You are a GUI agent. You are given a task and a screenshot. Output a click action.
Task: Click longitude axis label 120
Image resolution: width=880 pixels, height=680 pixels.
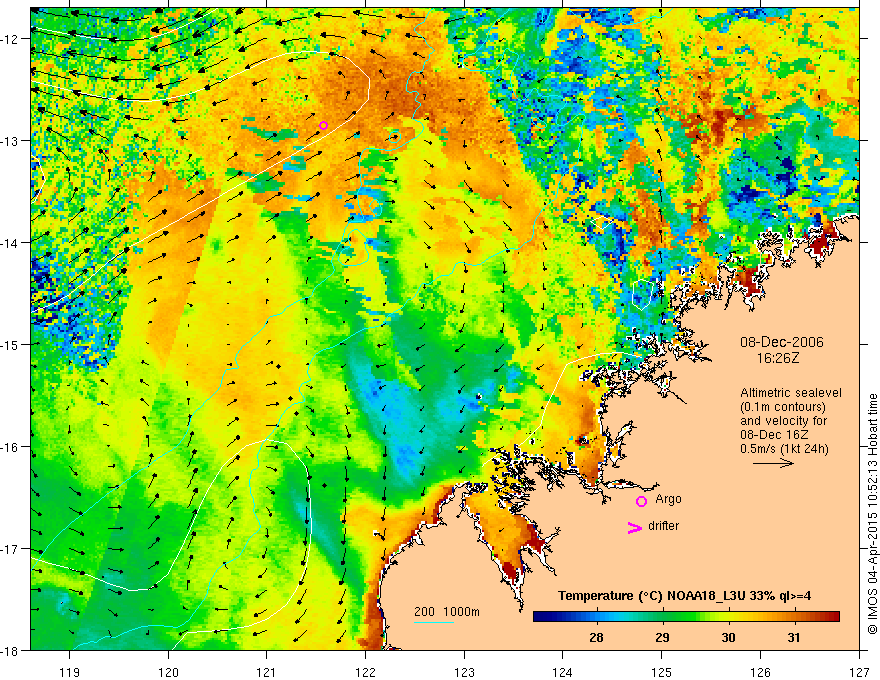pyautogui.click(x=168, y=672)
